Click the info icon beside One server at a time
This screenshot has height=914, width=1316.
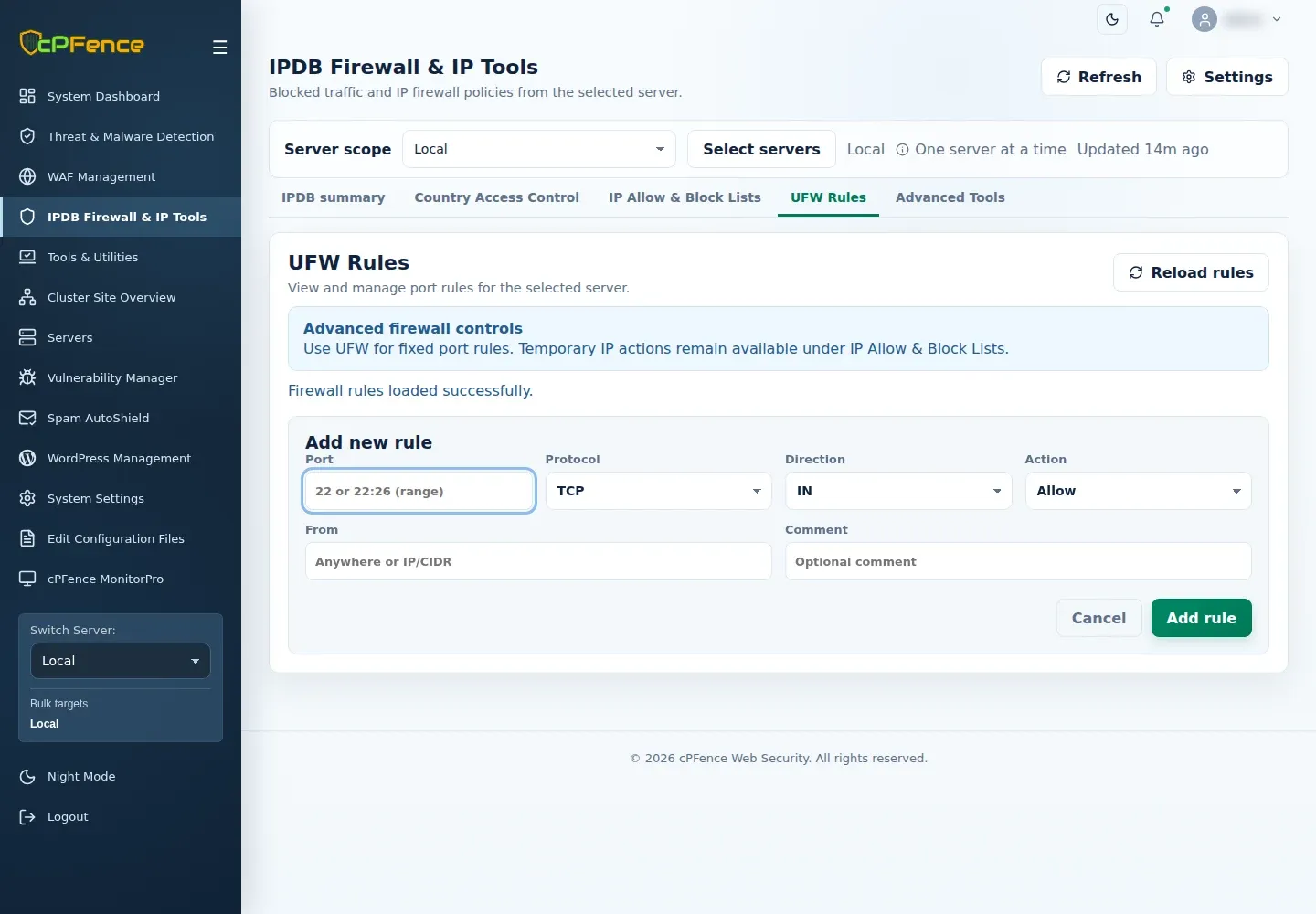coord(902,150)
